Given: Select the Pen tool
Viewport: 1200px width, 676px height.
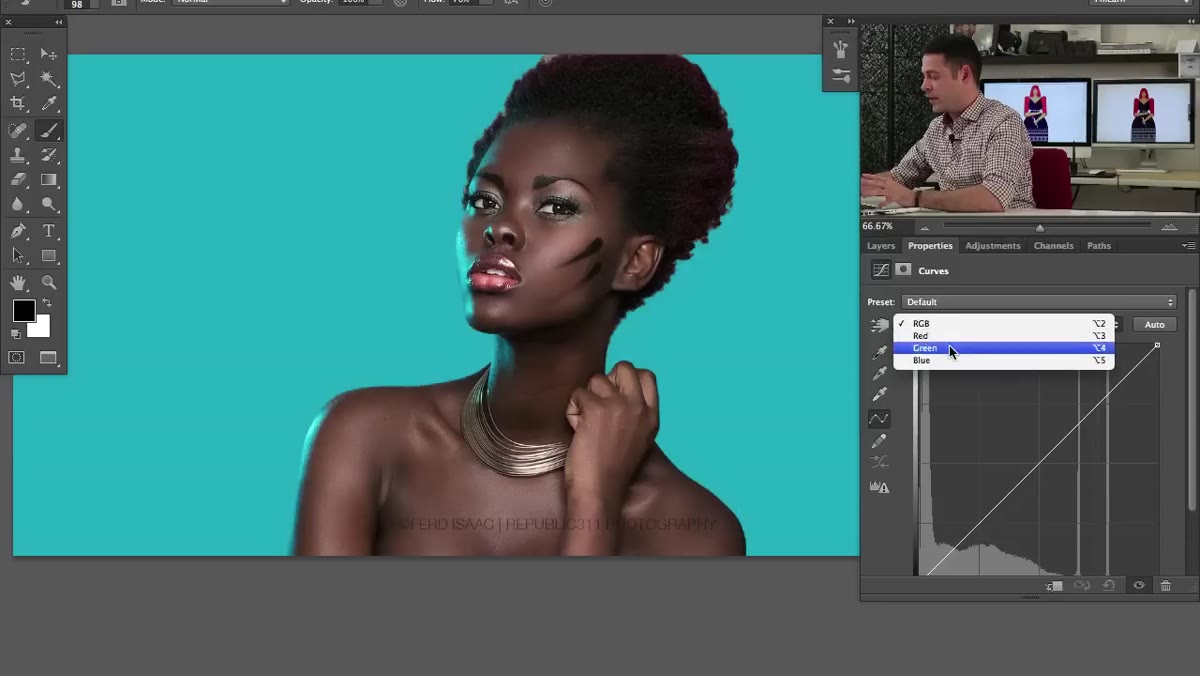Looking at the screenshot, I should coord(18,231).
